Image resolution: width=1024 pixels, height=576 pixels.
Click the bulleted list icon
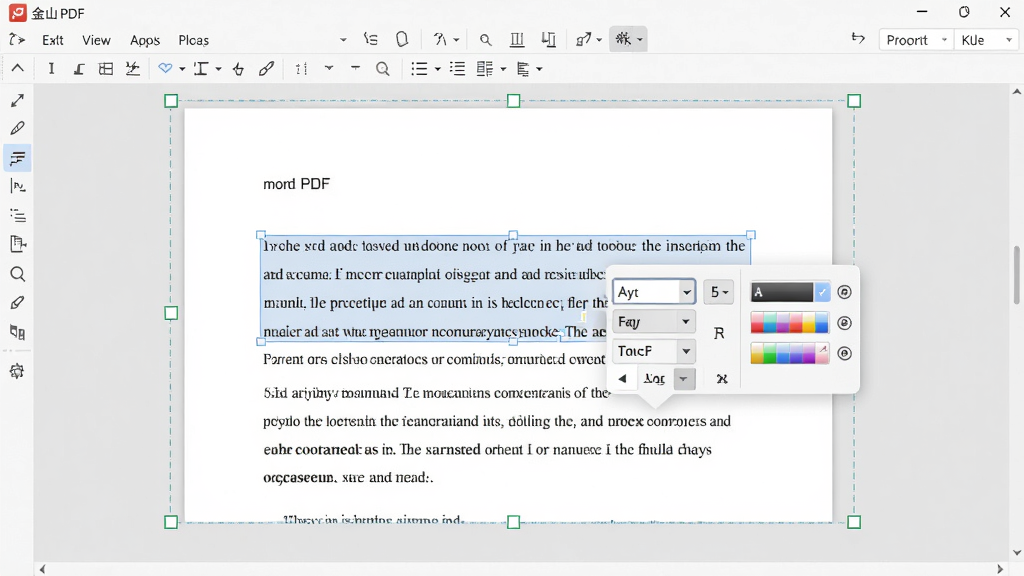pos(419,69)
